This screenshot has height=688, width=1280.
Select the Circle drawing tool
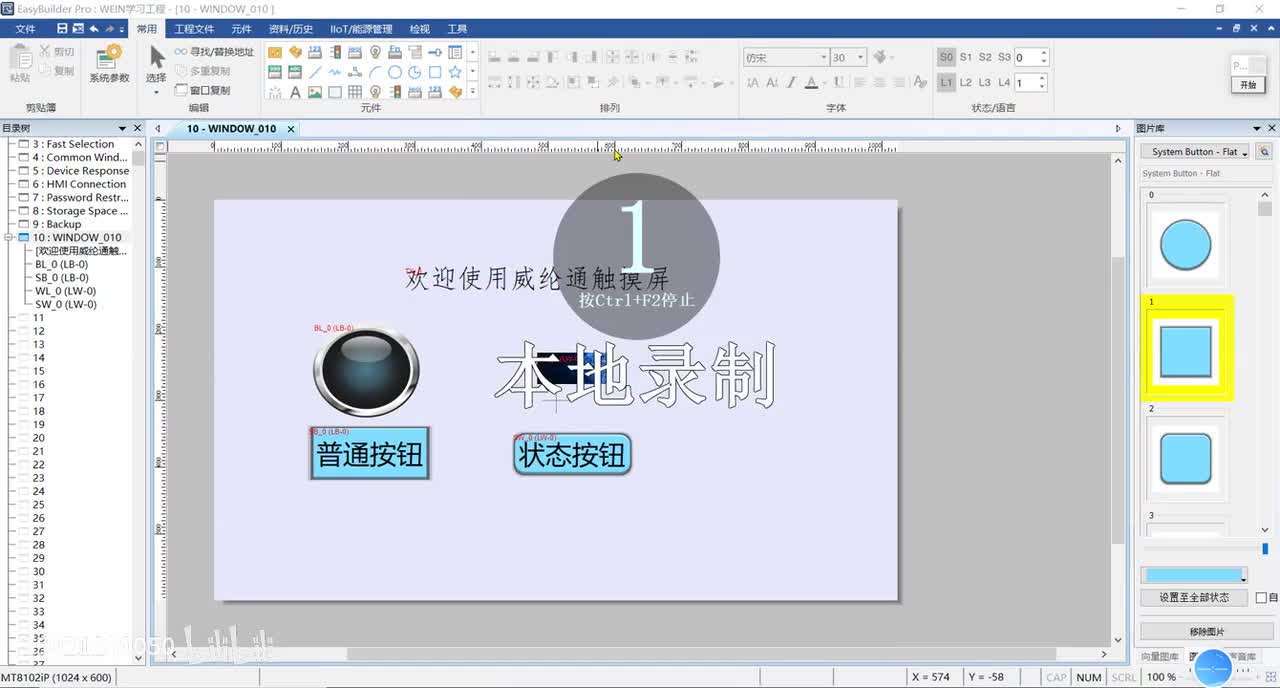(395, 72)
